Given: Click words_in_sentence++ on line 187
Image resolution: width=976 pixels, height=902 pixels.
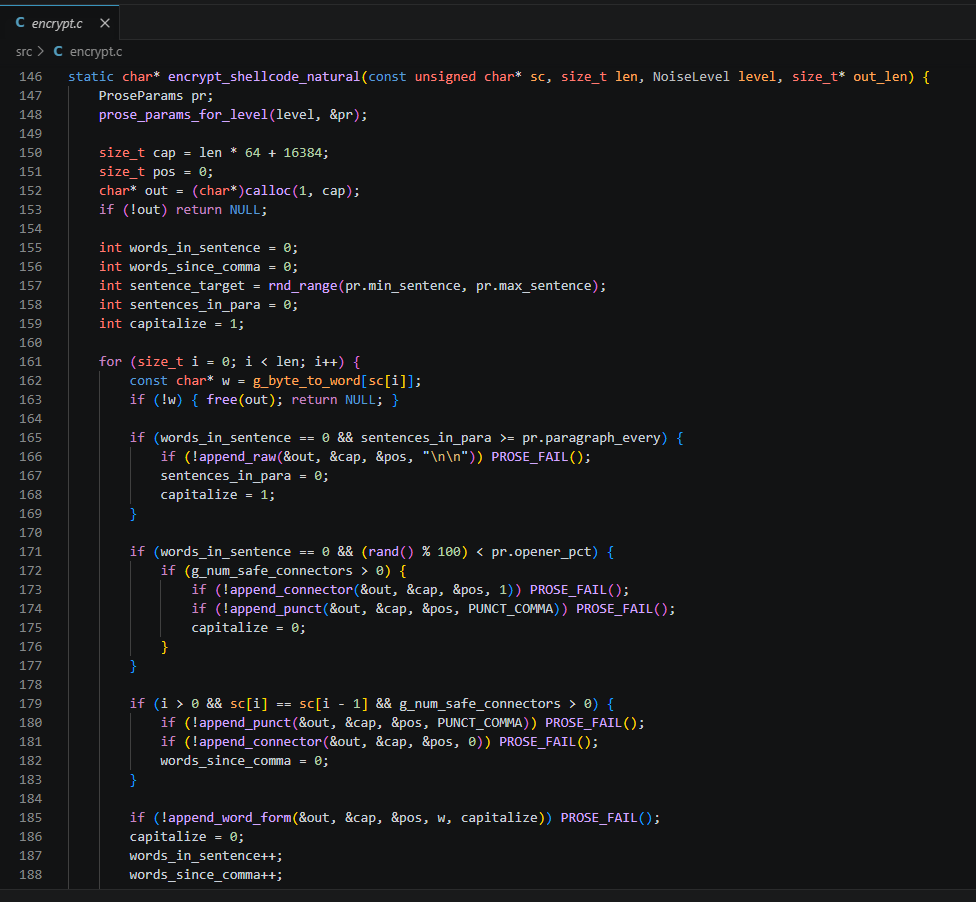Looking at the screenshot, I should [x=203, y=856].
